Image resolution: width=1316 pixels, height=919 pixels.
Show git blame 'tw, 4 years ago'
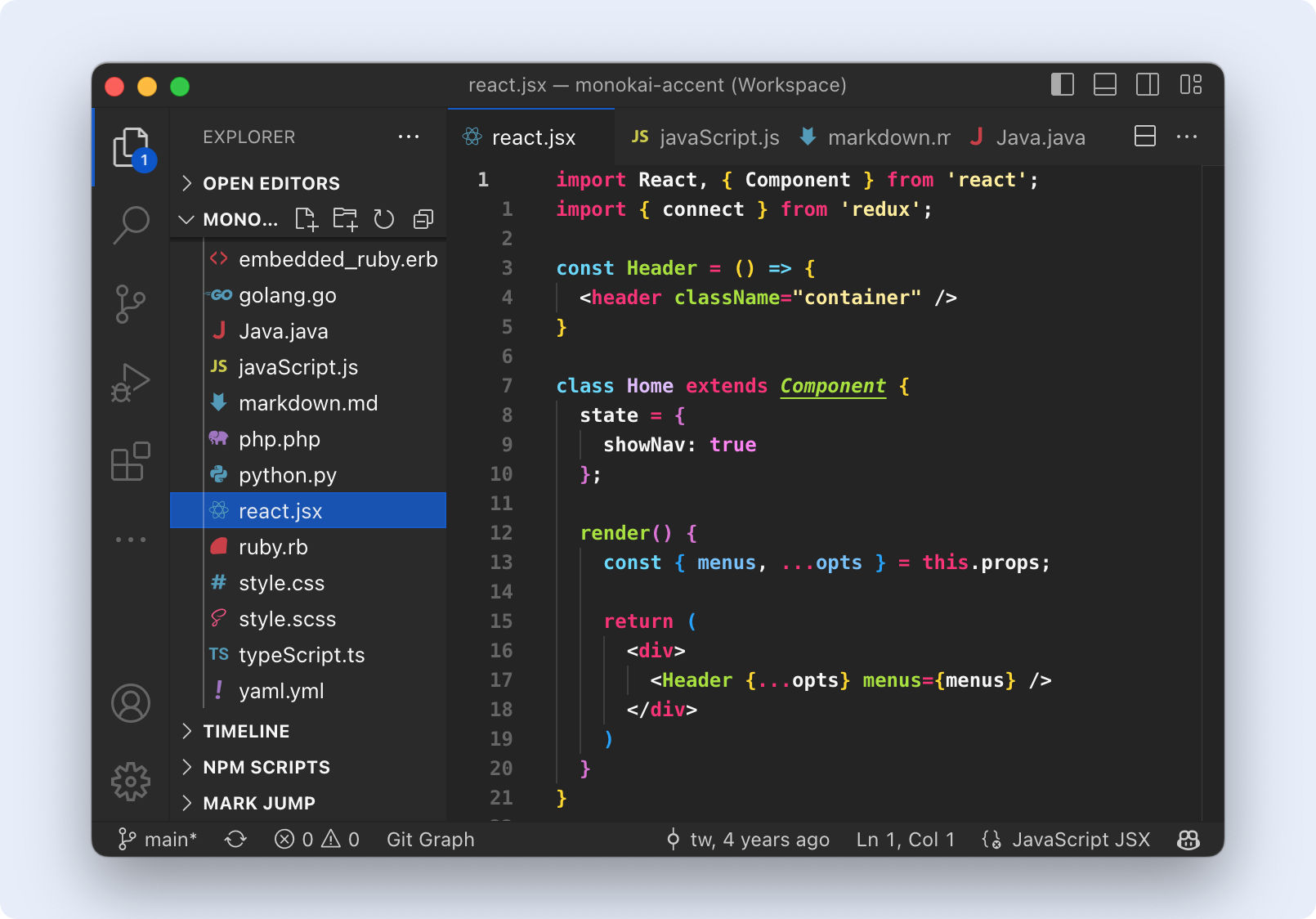point(748,840)
